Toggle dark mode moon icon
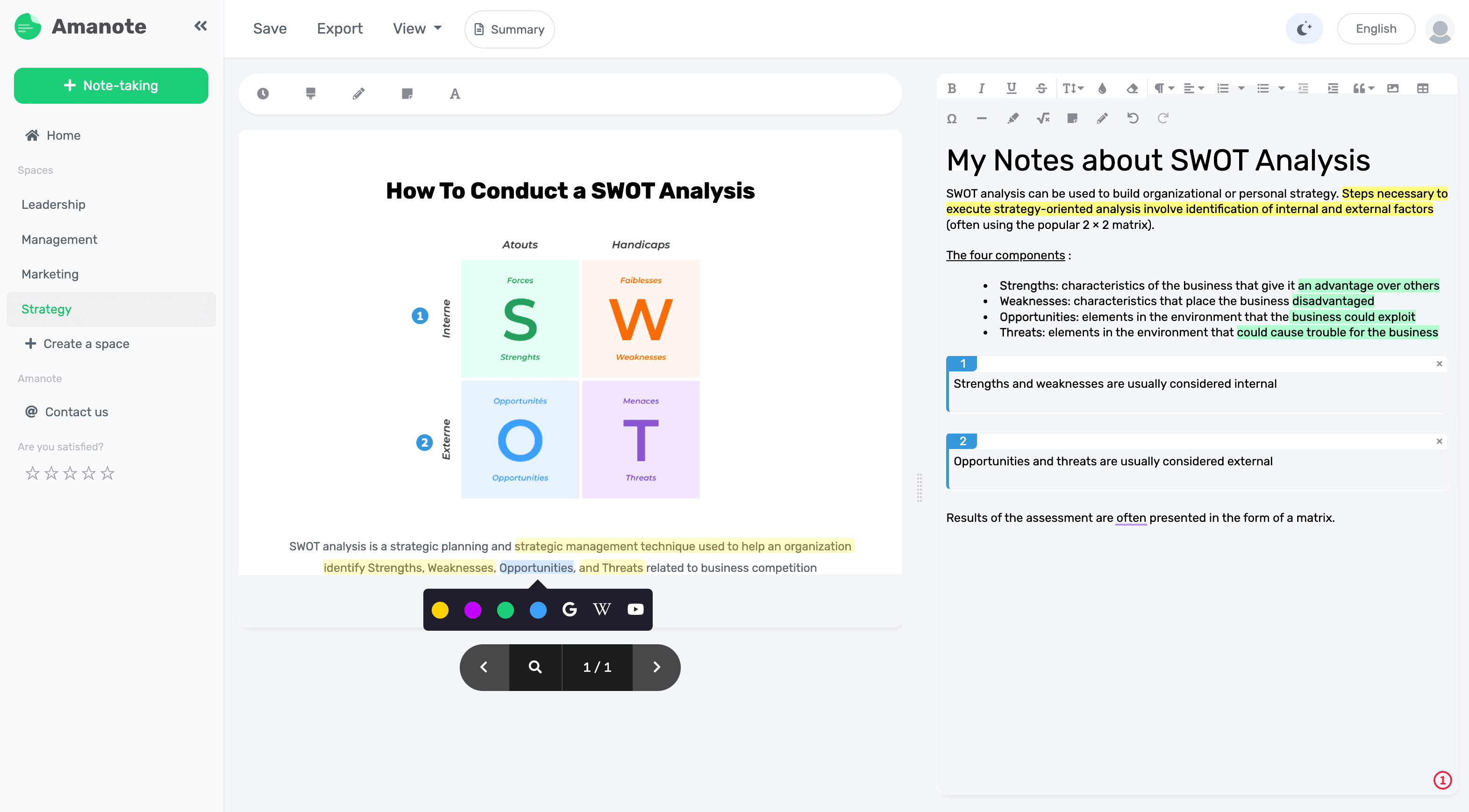Image resolution: width=1469 pixels, height=812 pixels. 1304,28
